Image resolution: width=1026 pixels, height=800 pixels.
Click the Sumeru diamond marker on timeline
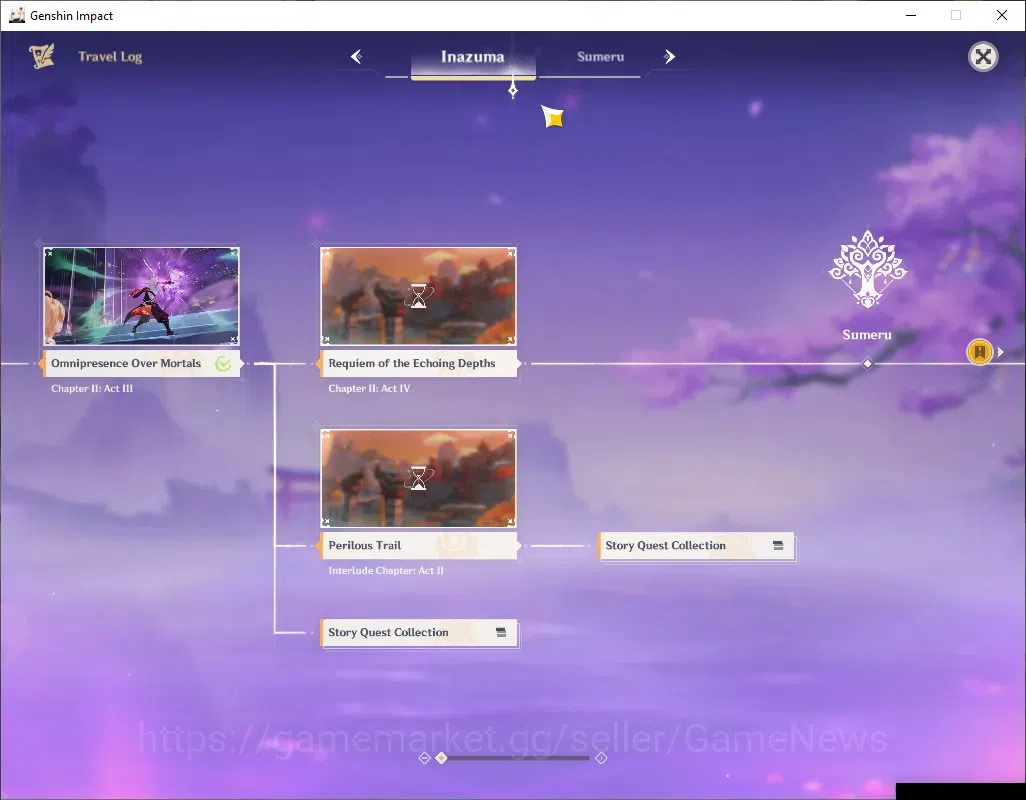[868, 364]
